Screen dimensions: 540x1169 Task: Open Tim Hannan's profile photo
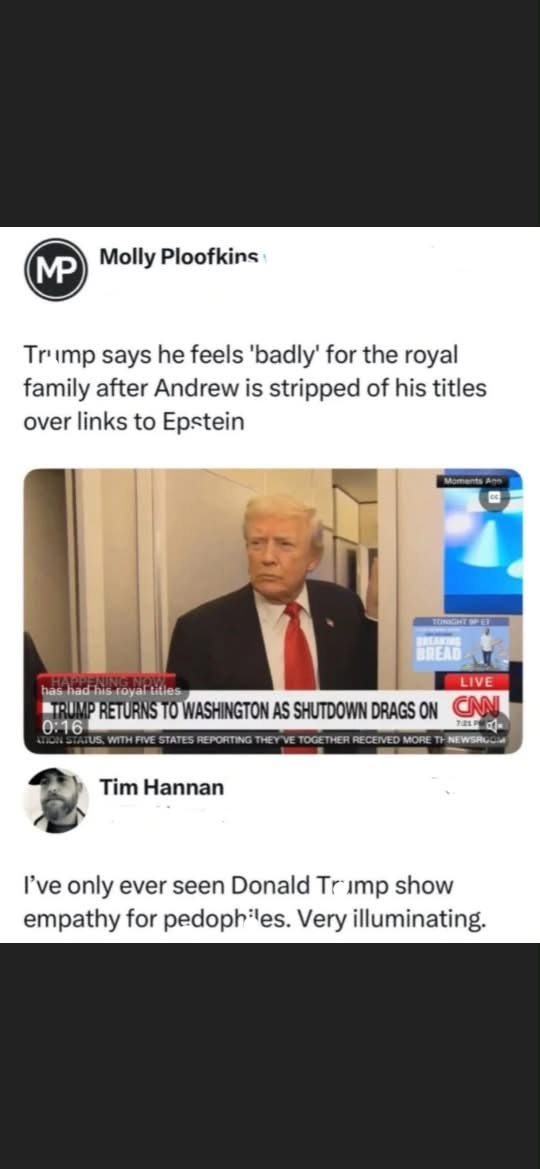pyautogui.click(x=56, y=800)
